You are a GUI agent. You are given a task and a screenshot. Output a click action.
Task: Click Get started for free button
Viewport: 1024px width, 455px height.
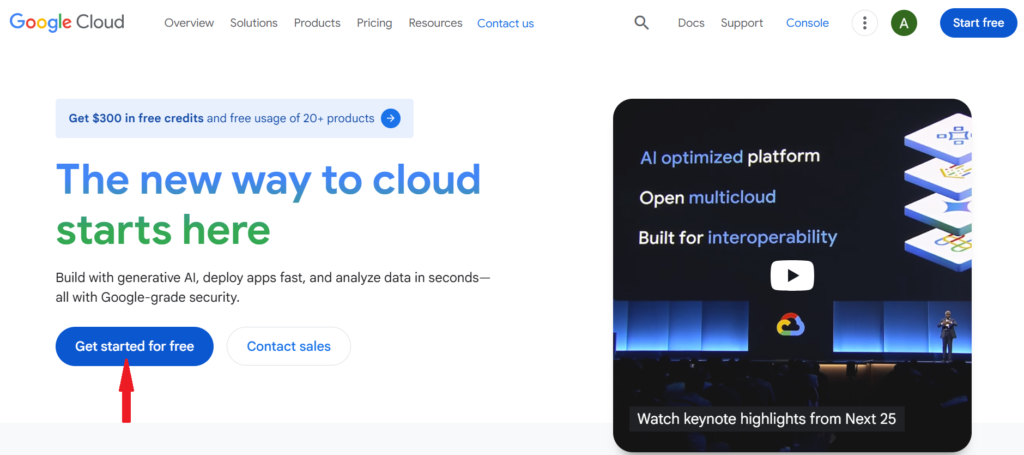pos(134,346)
